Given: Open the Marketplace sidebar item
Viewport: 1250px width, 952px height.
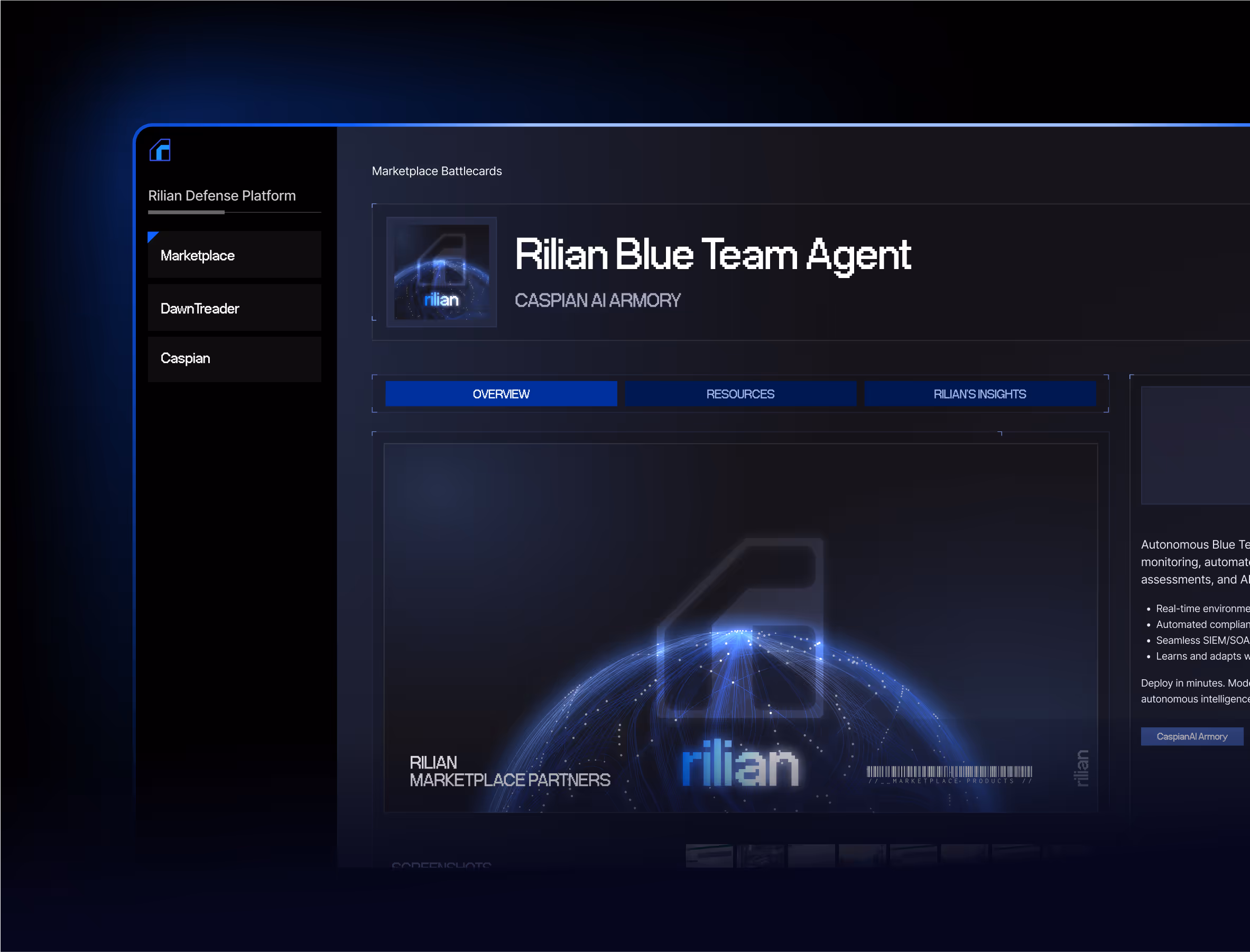Looking at the screenshot, I should tap(234, 254).
